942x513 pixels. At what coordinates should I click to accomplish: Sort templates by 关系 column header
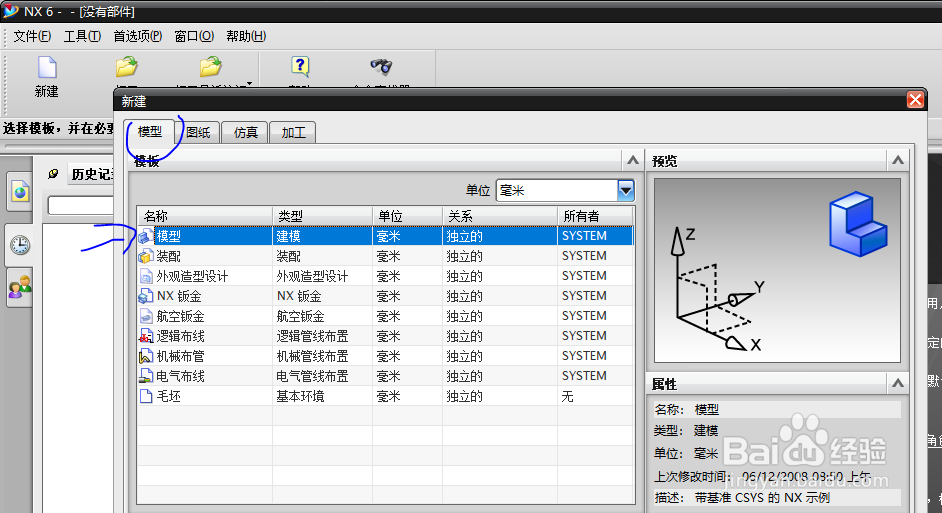pyautogui.click(x=500, y=216)
